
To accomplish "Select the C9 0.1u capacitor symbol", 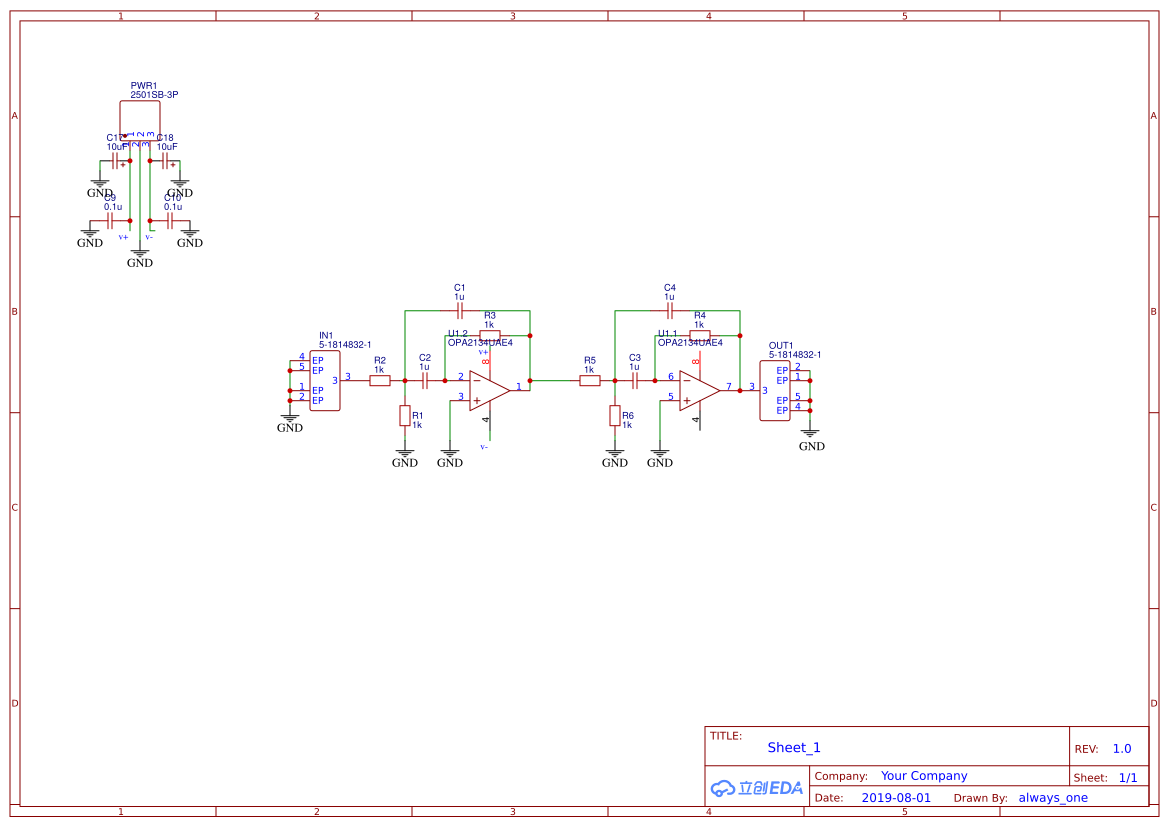I will click(110, 221).
